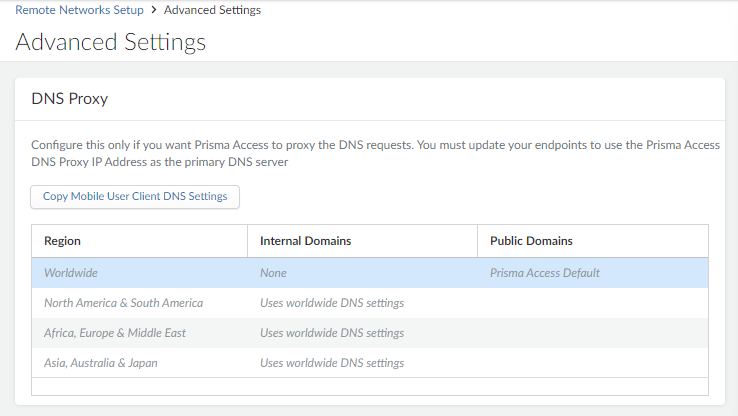Click the Advanced Settings page heading
The image size is (738, 416).
111,42
